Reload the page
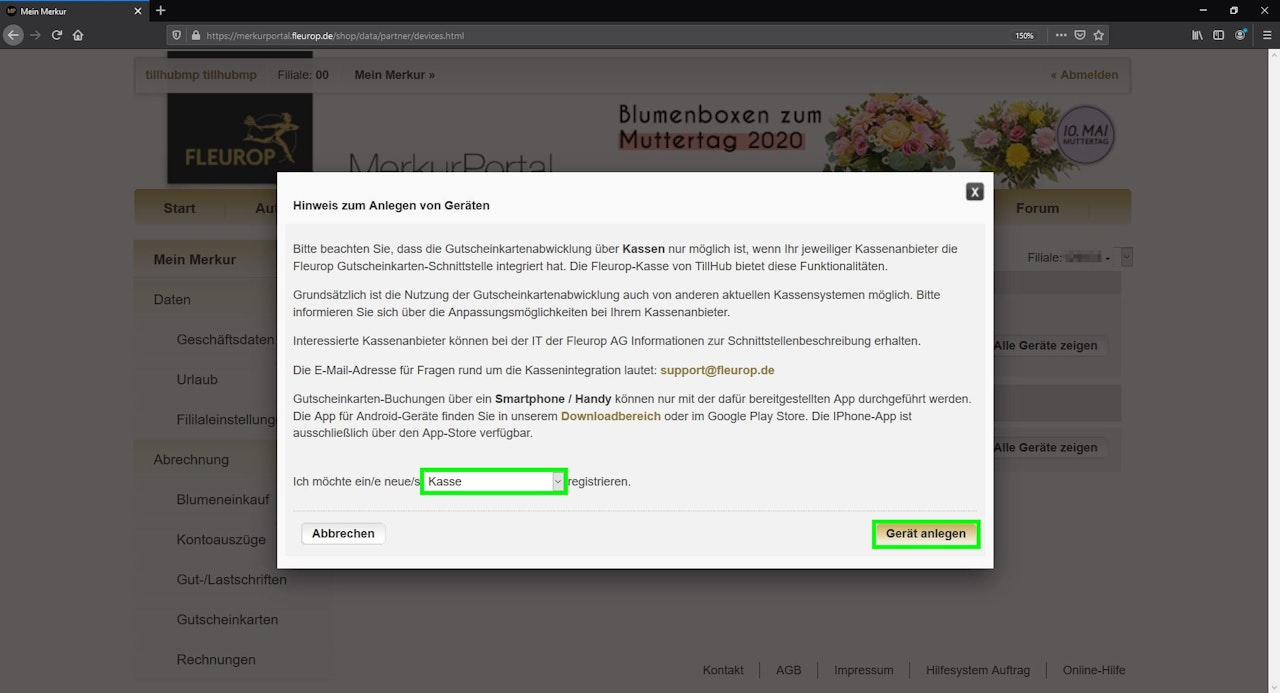 [57, 35]
